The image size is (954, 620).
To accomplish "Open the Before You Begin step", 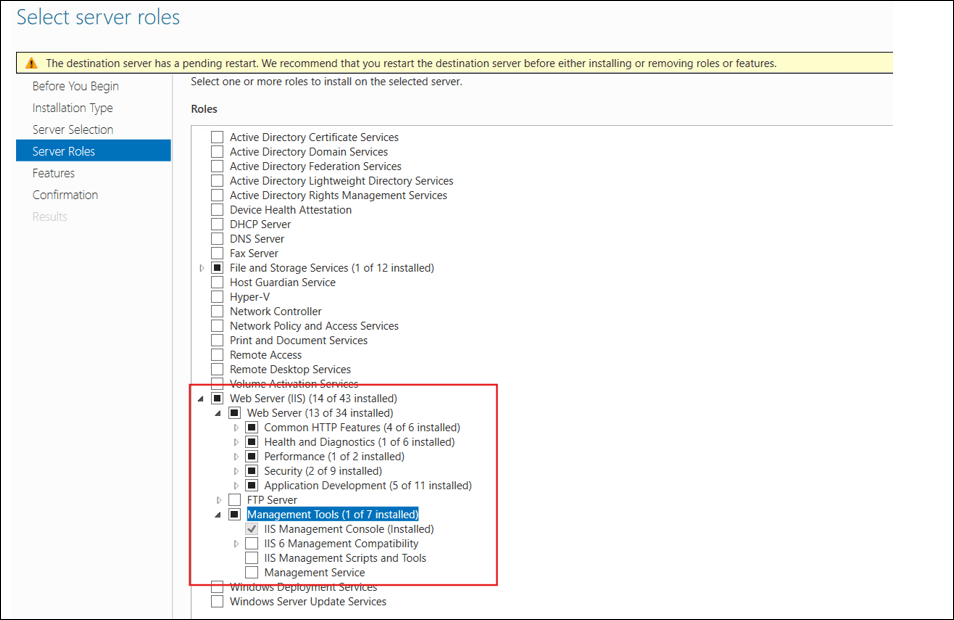I will (x=75, y=86).
